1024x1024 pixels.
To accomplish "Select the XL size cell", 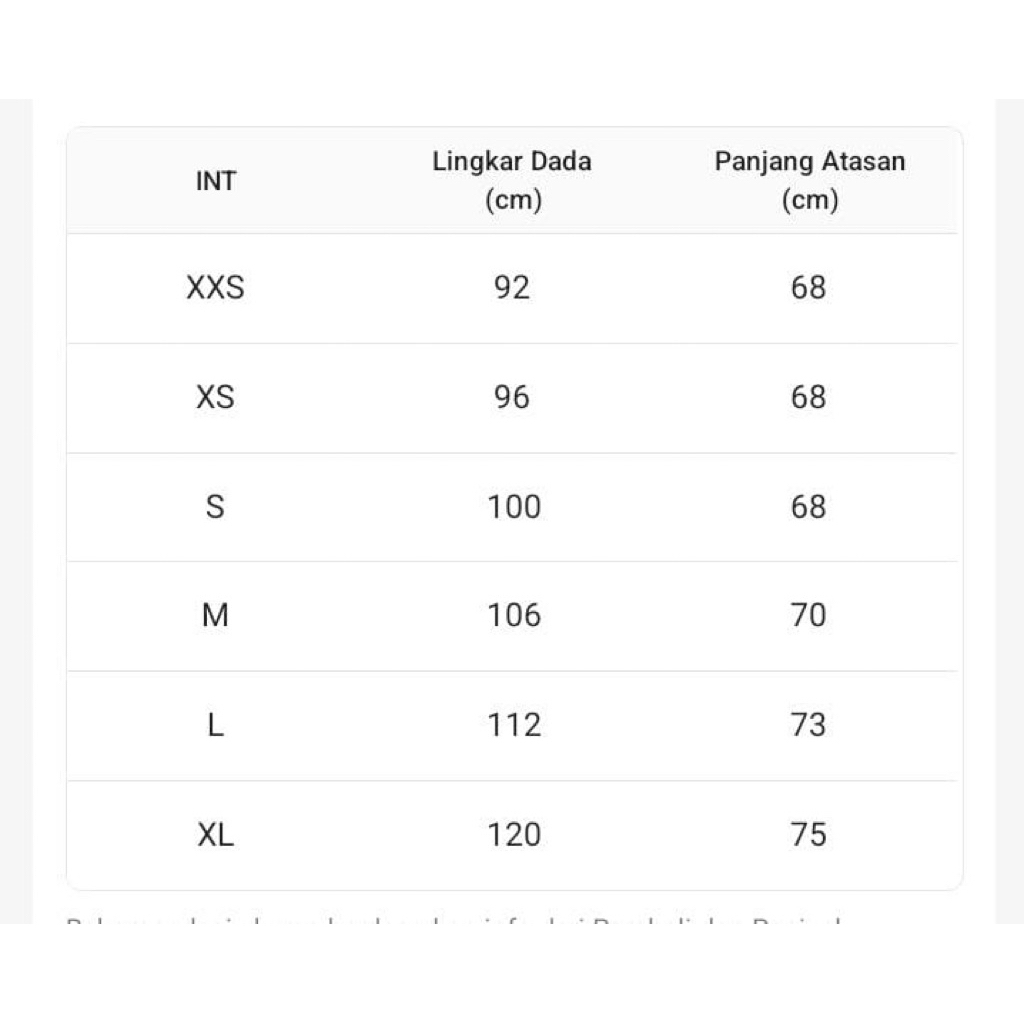I will 215,834.
